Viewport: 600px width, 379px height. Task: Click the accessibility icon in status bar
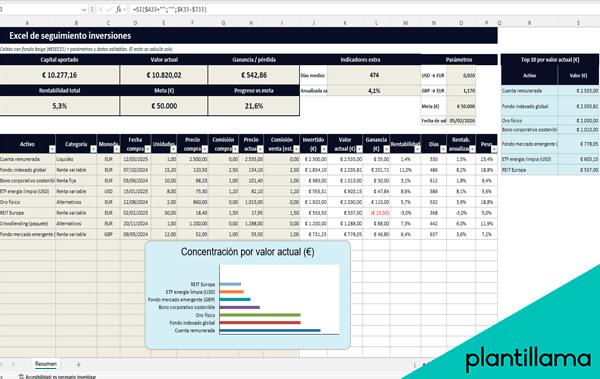(x=21, y=377)
